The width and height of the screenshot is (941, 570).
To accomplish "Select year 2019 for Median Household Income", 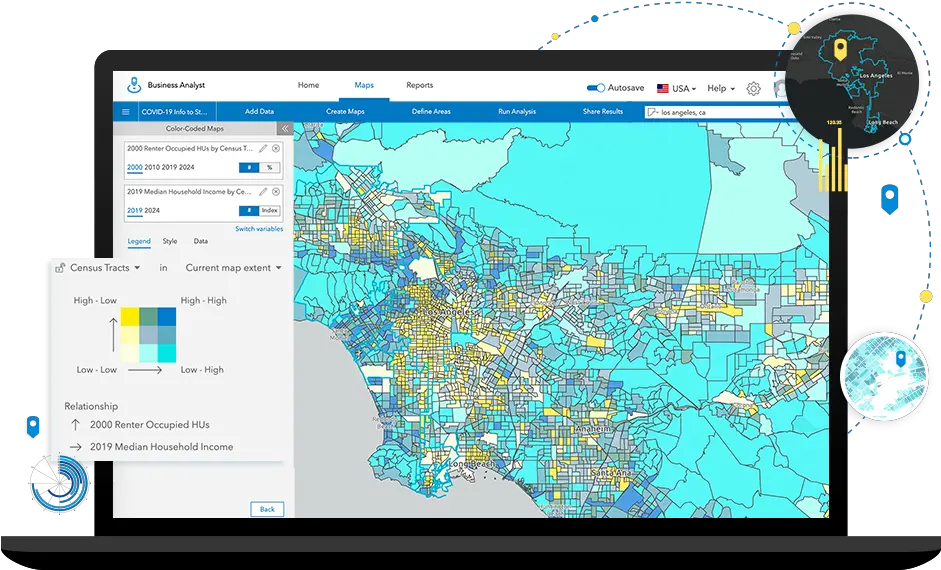I will click(x=134, y=211).
